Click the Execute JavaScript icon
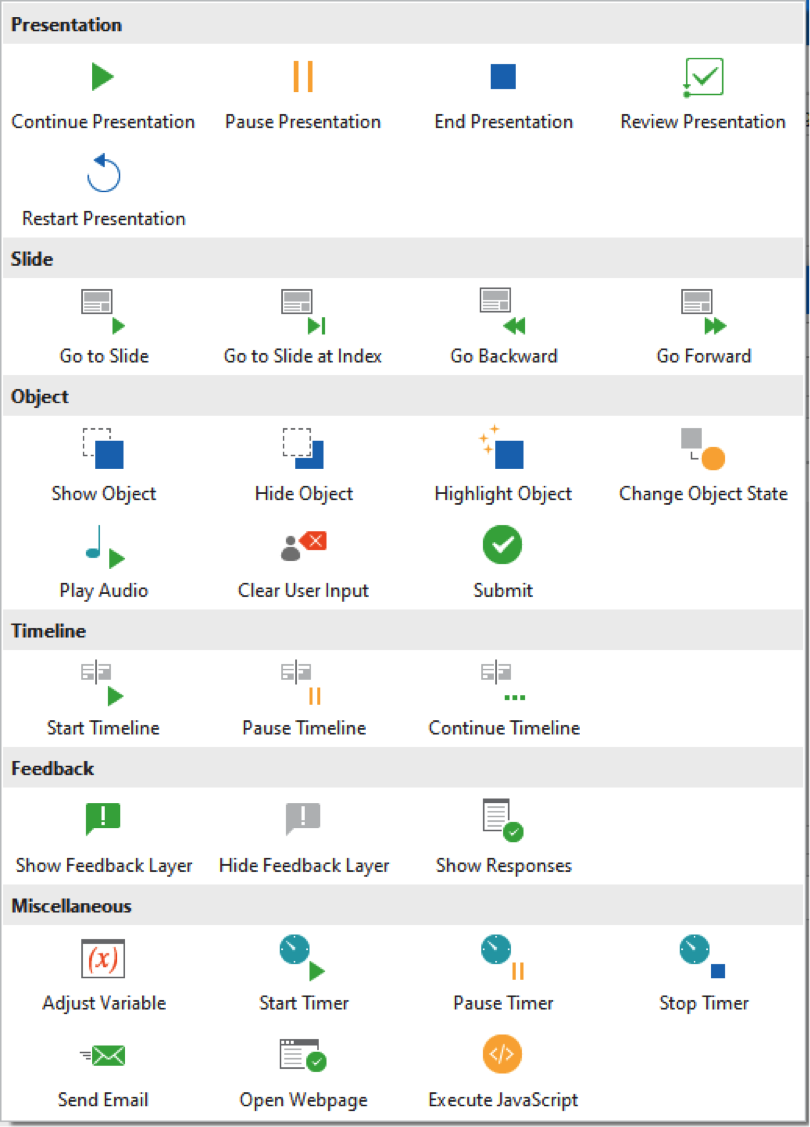 click(x=503, y=1055)
